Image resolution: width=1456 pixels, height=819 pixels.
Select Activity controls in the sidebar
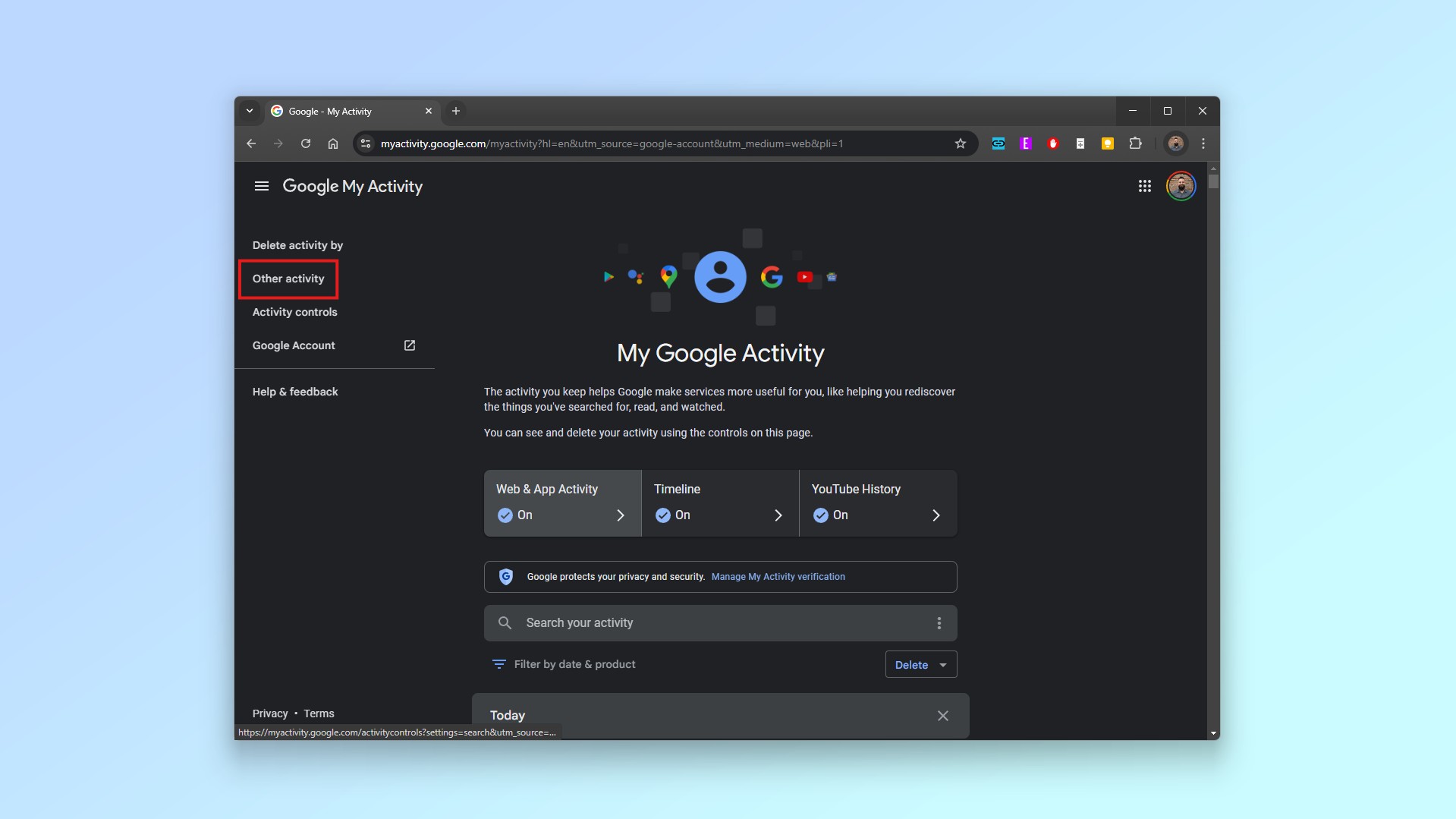pos(294,312)
